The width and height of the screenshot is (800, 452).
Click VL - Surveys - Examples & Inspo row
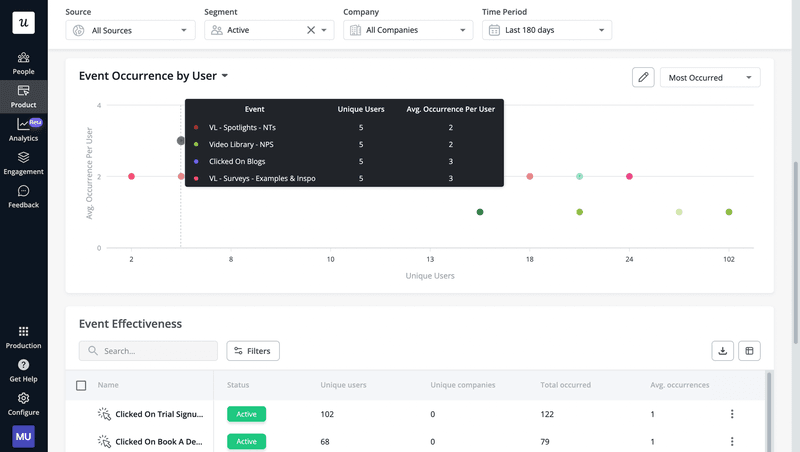pos(344,178)
